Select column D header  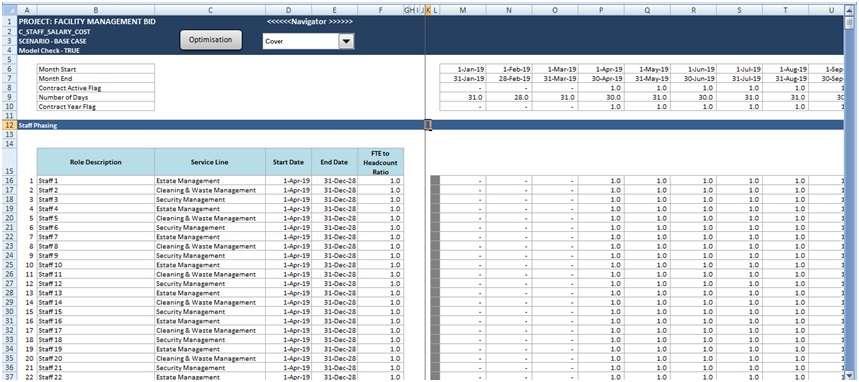[x=289, y=10]
